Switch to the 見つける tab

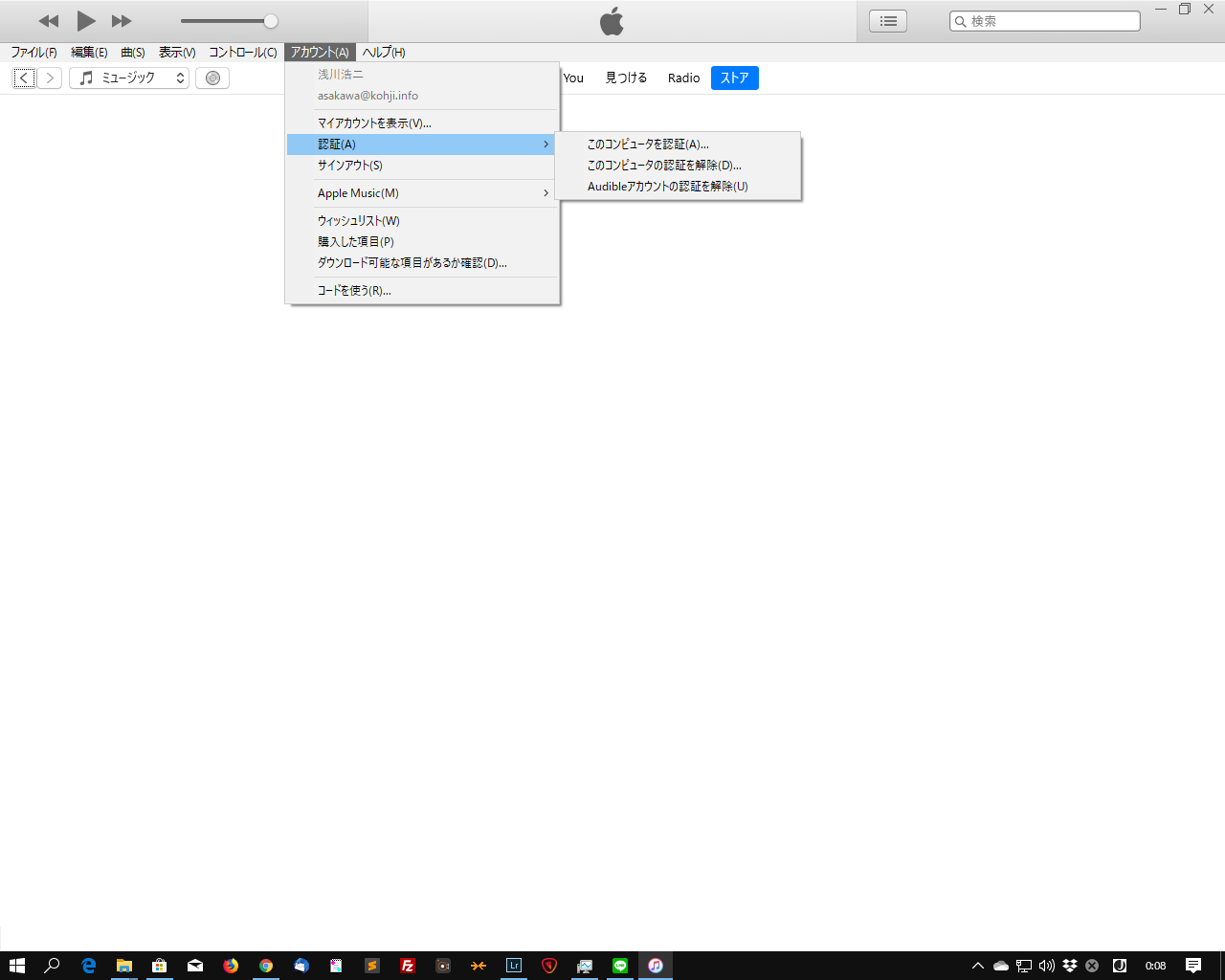click(626, 78)
